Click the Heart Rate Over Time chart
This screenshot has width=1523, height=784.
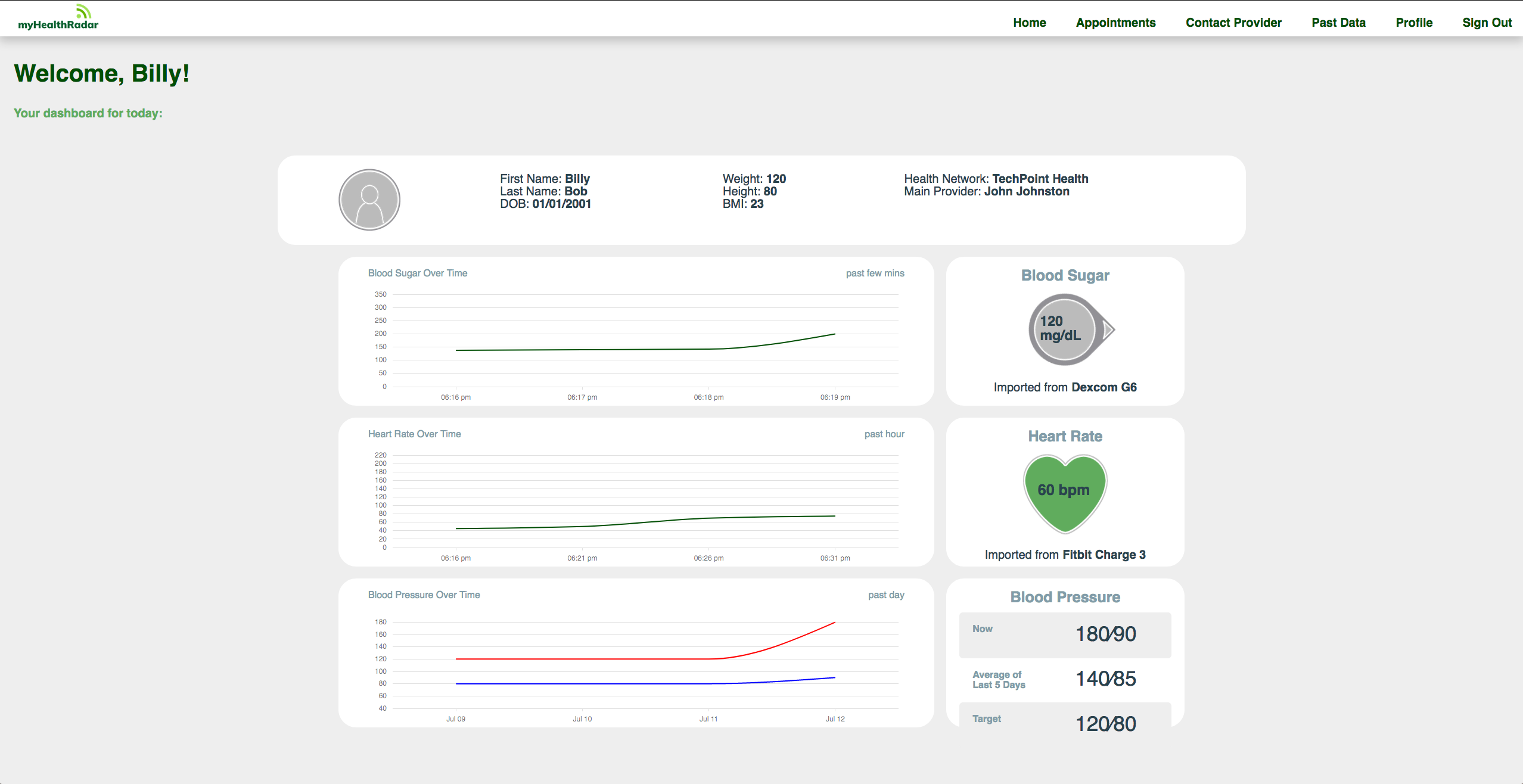tap(645, 500)
